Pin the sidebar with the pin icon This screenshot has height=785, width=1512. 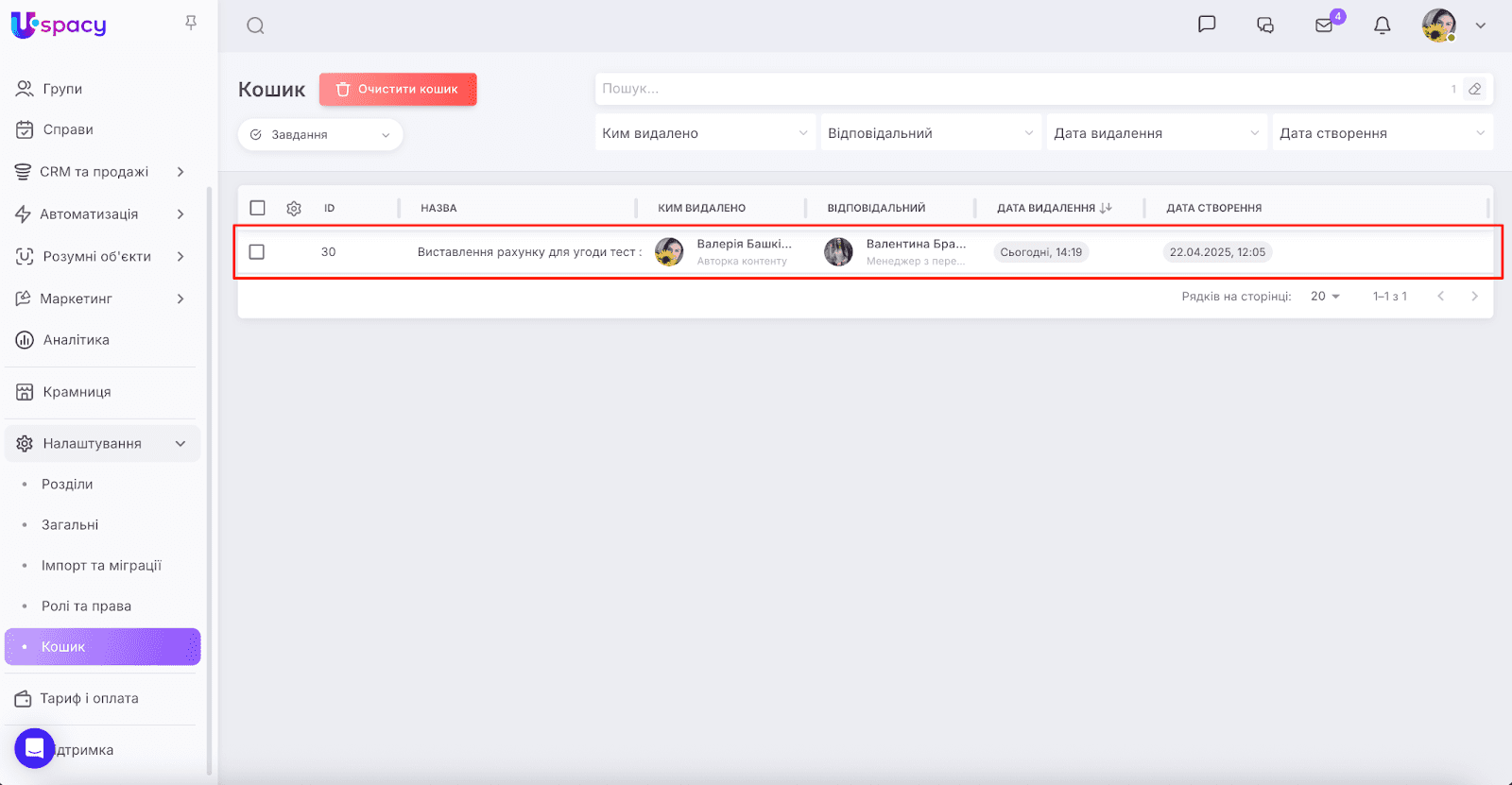[x=191, y=23]
